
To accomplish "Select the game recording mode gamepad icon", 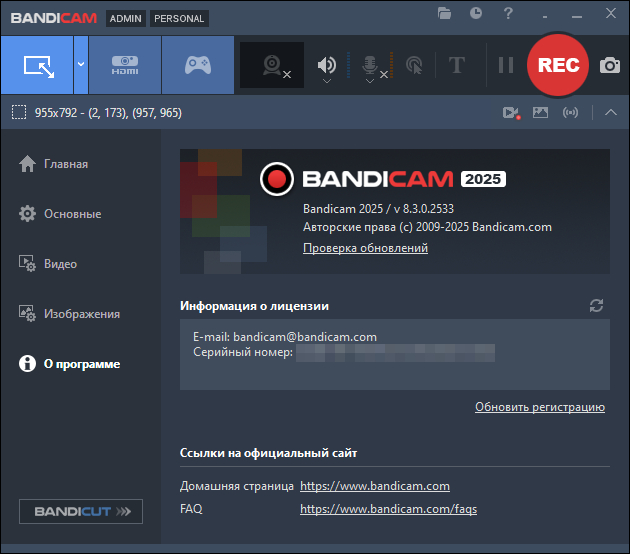I will pos(197,66).
